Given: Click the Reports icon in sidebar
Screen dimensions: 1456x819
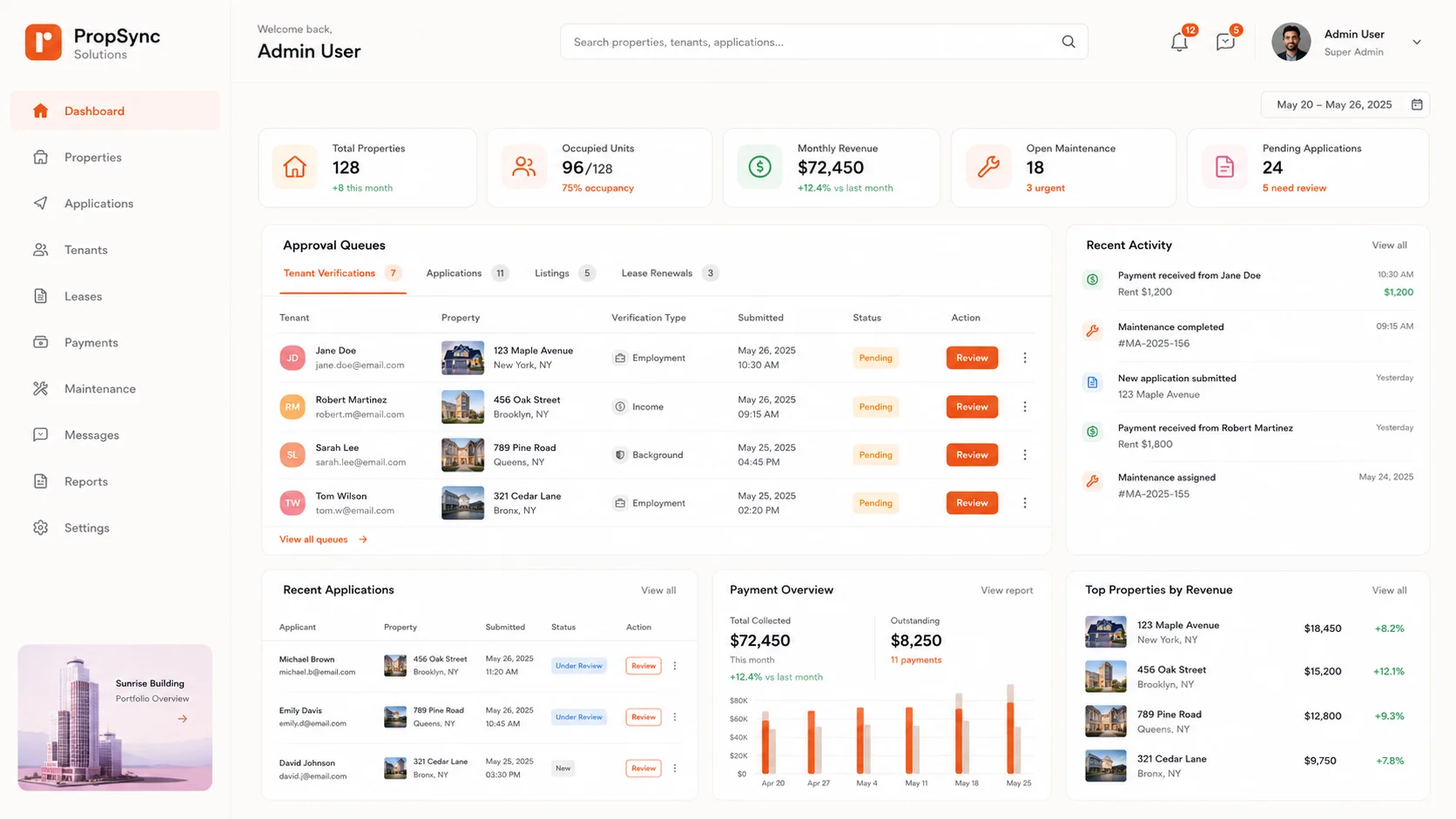Looking at the screenshot, I should point(40,481).
